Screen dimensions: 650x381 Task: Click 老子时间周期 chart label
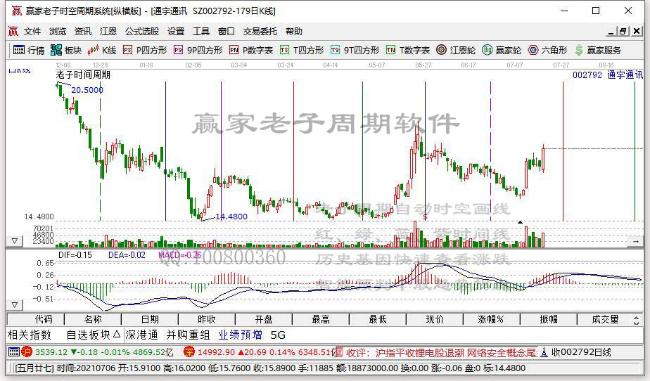pos(83,75)
